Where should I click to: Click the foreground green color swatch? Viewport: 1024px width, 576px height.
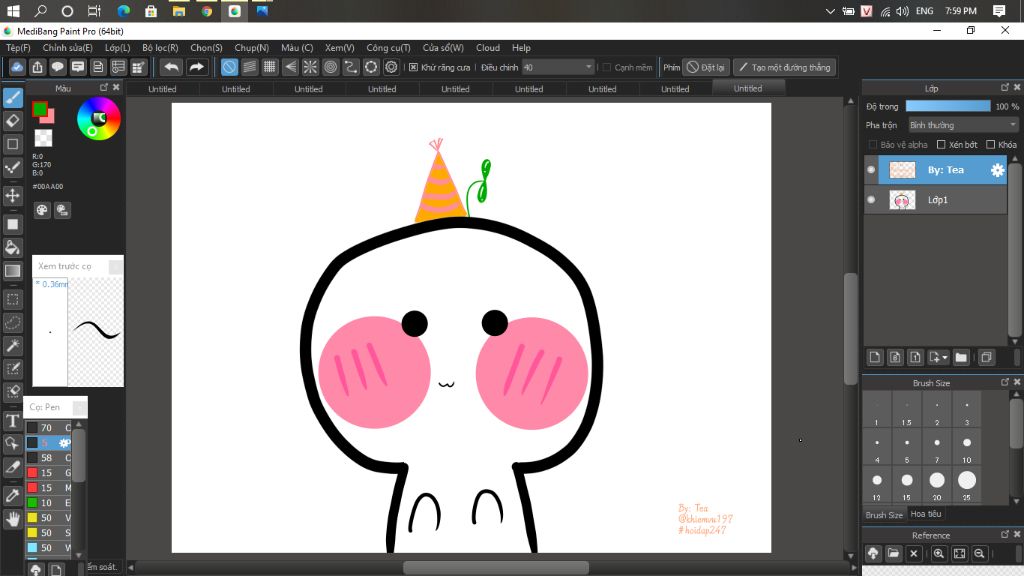pyautogui.click(x=39, y=109)
